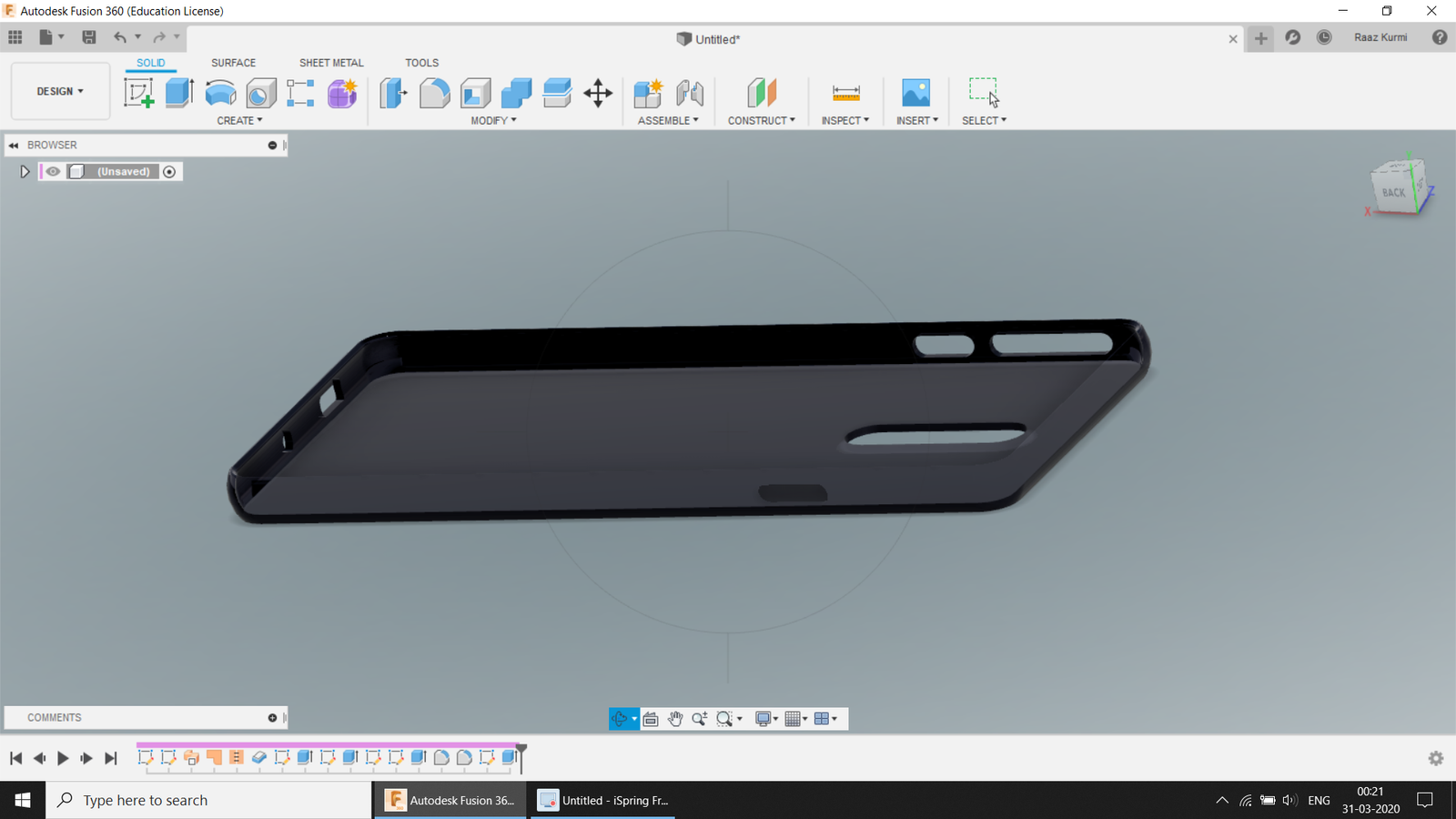Select the Press Pull tool
This screenshot has height=819, width=1456.
click(x=393, y=93)
